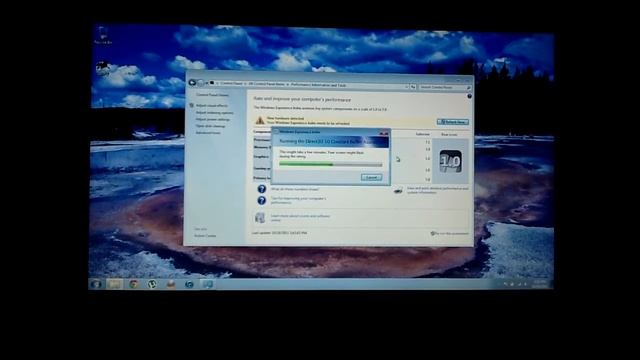The image size is (640, 360).
Task: Click the taskbar clock
Action: (540, 284)
